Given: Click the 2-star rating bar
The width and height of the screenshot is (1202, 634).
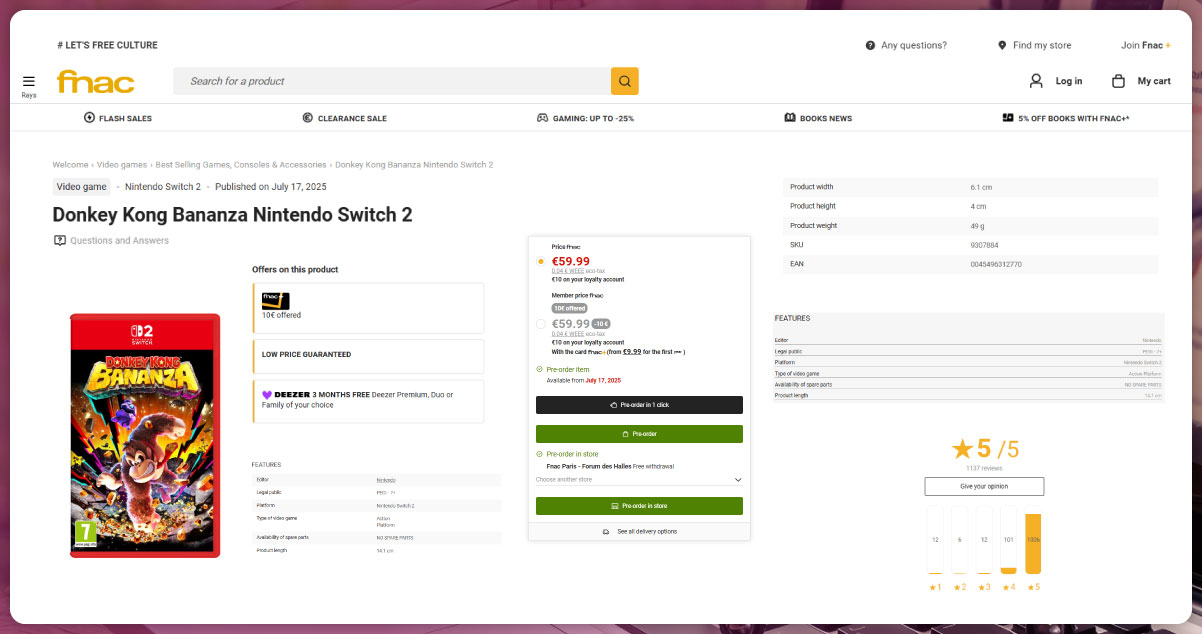Looking at the screenshot, I should click(x=960, y=540).
